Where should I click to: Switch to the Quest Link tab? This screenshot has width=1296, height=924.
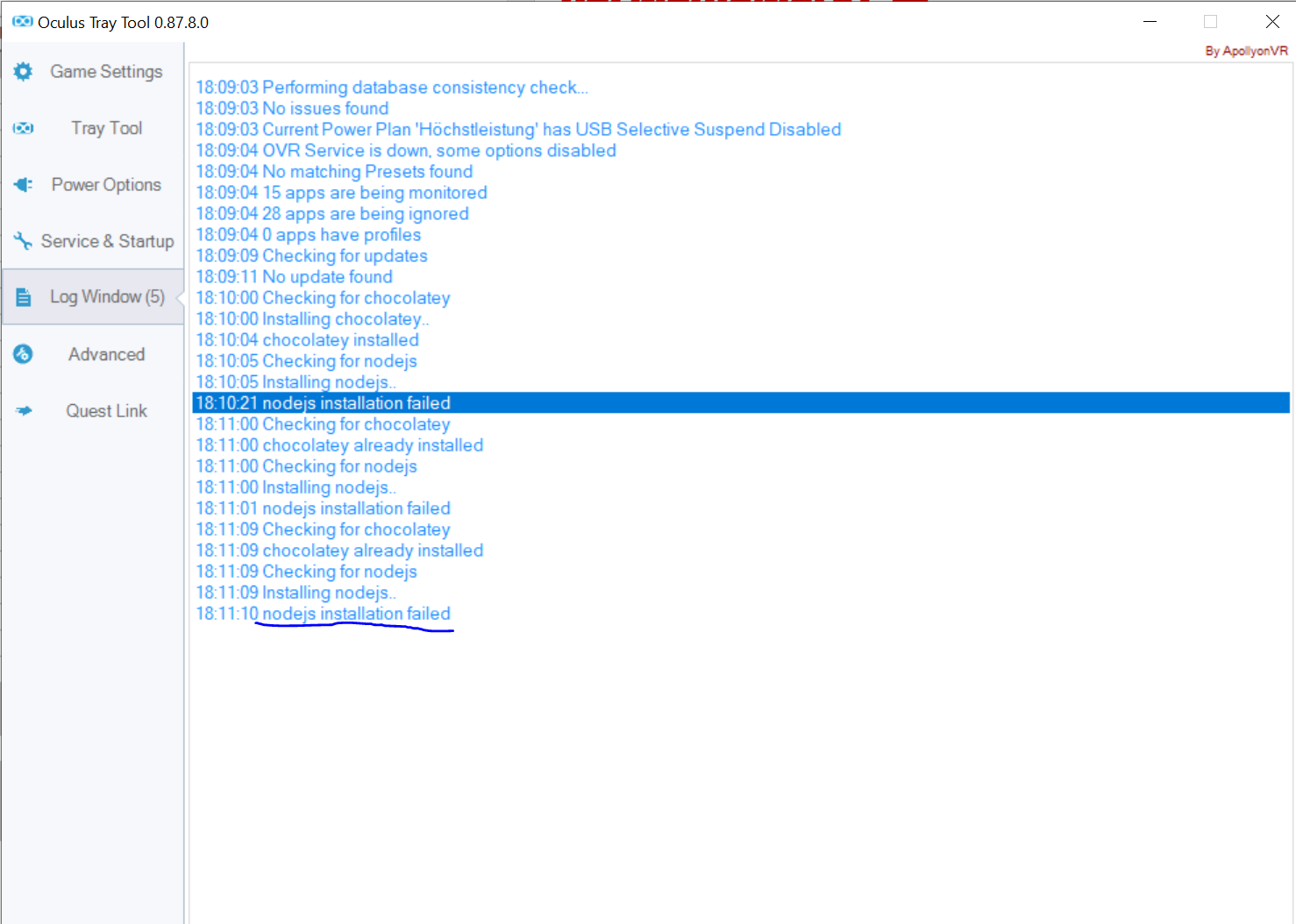93,410
